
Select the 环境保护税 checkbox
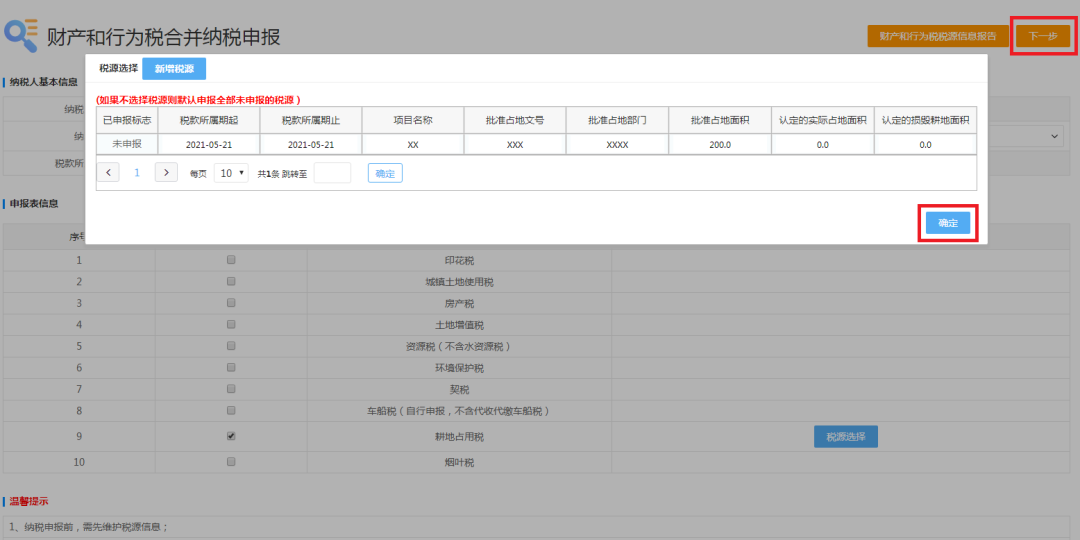pyautogui.click(x=231, y=368)
